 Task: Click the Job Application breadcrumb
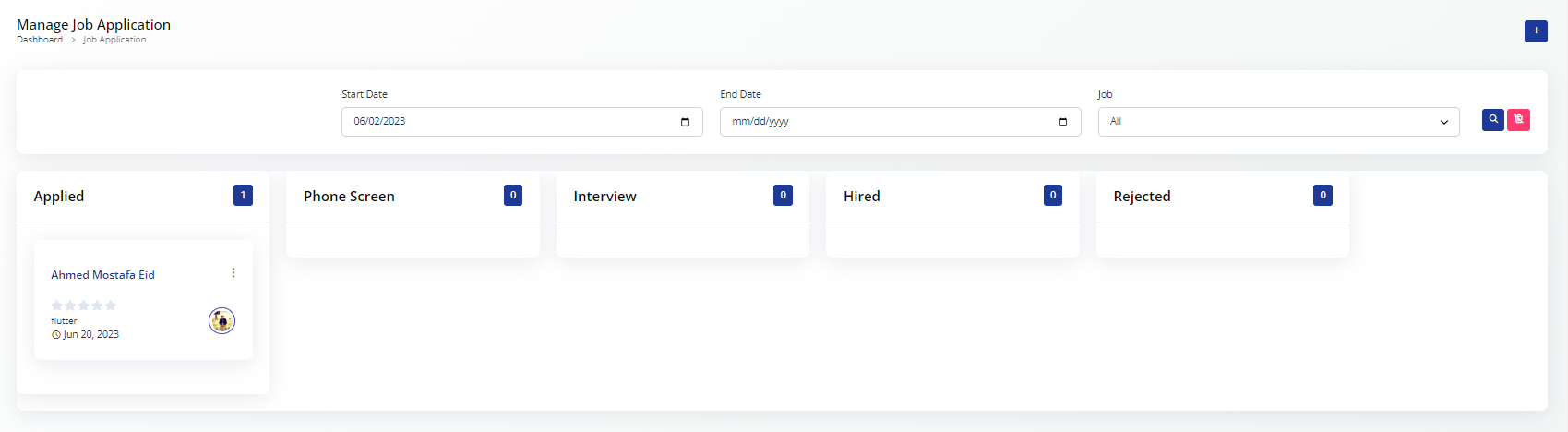pyautogui.click(x=114, y=40)
